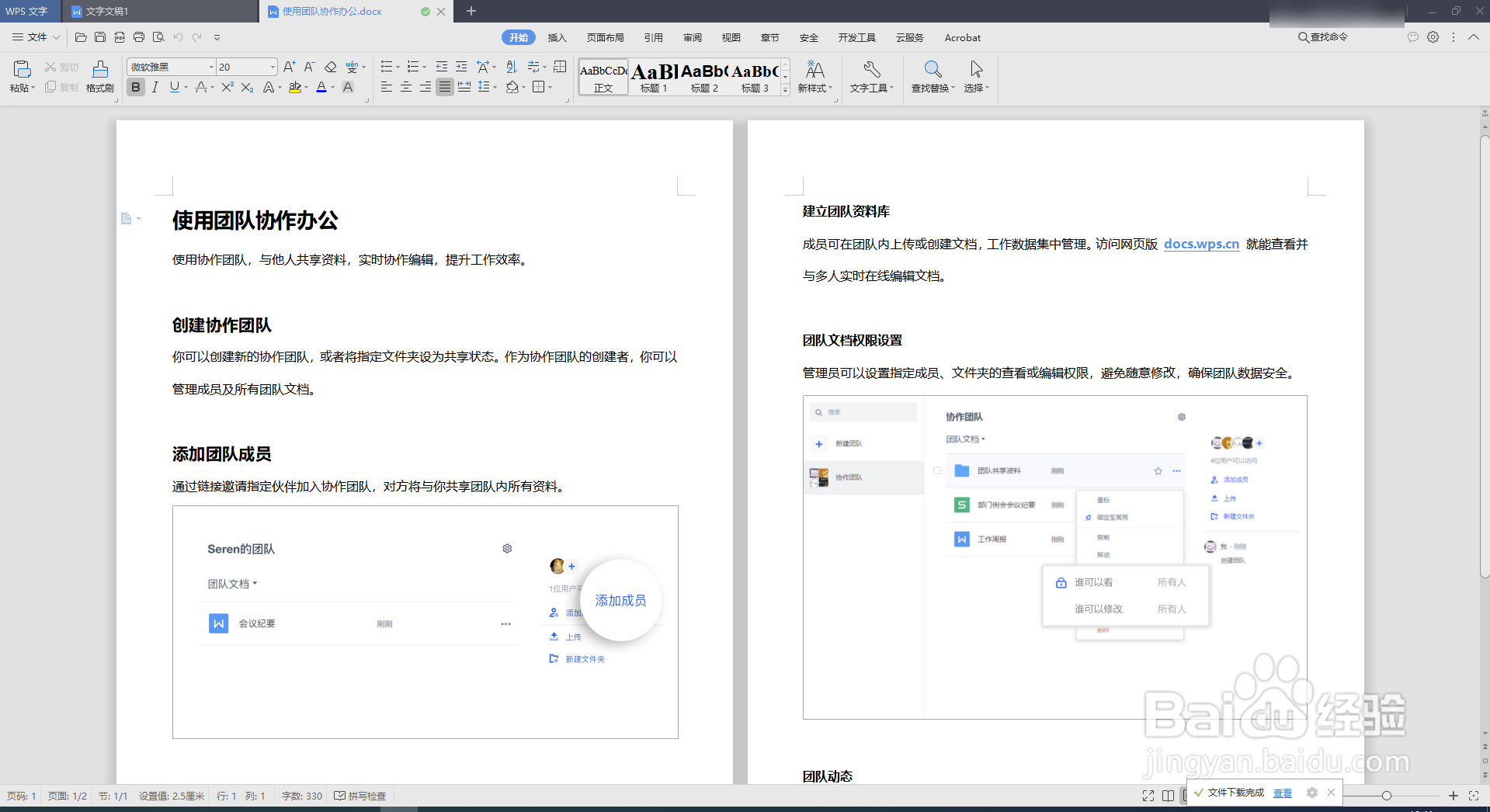1490x812 pixels.
Task: Open the Select dropdown
Action: click(977, 88)
